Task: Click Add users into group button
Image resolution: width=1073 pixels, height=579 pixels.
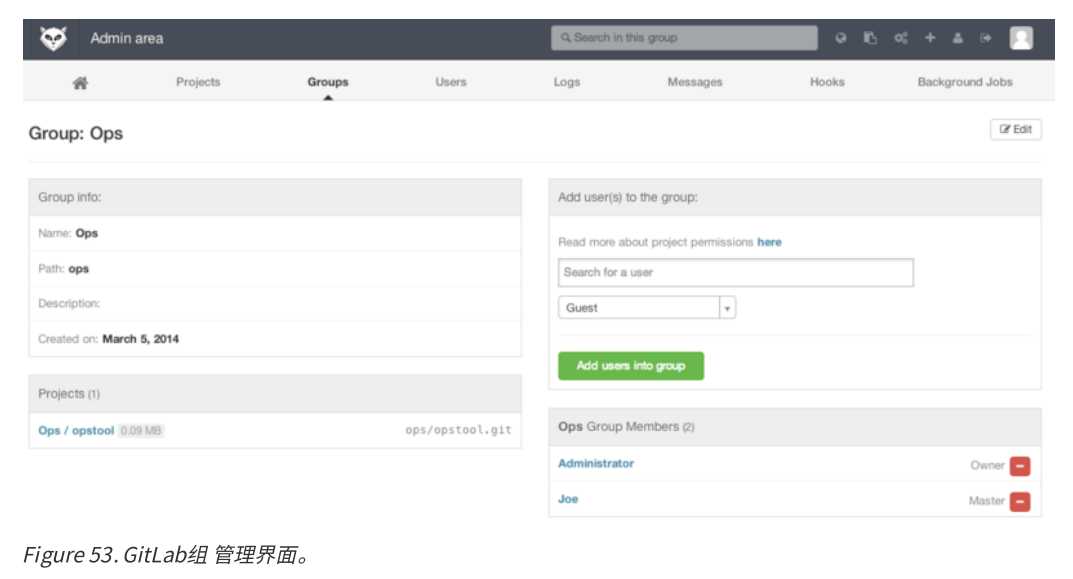Action: 631,366
